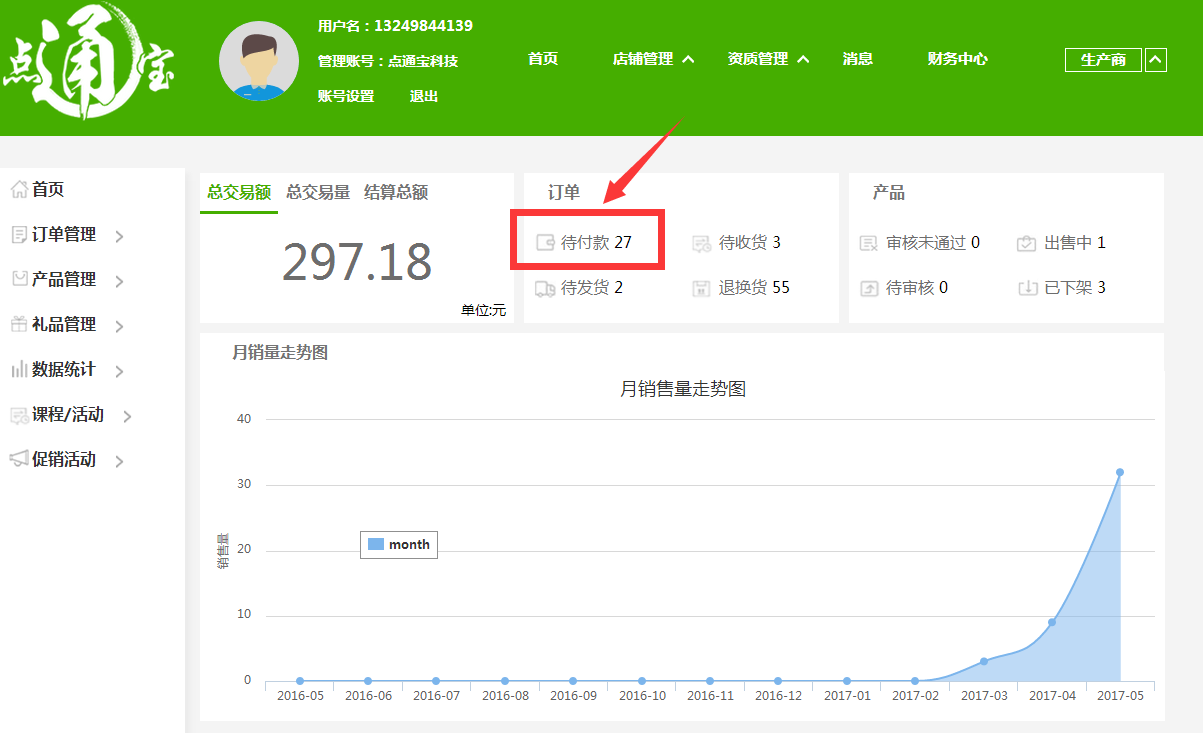Screen dimensions: 1203x733
Task: Switch to the 总交易量 tab
Action: click(x=318, y=192)
